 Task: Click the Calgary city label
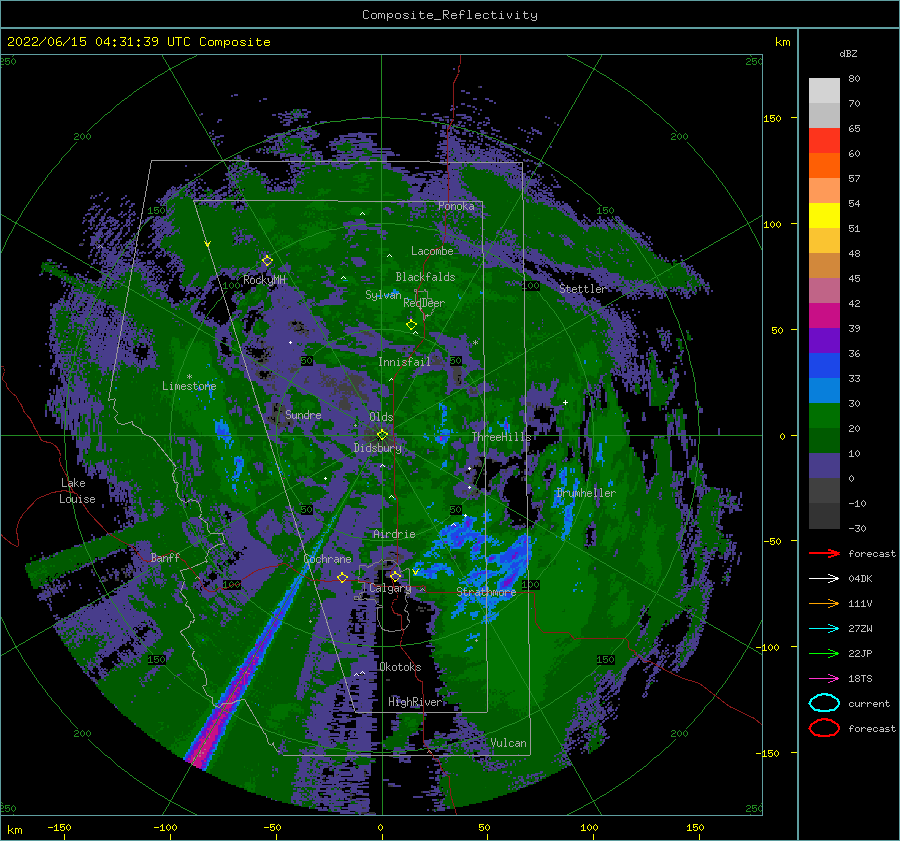(390, 588)
